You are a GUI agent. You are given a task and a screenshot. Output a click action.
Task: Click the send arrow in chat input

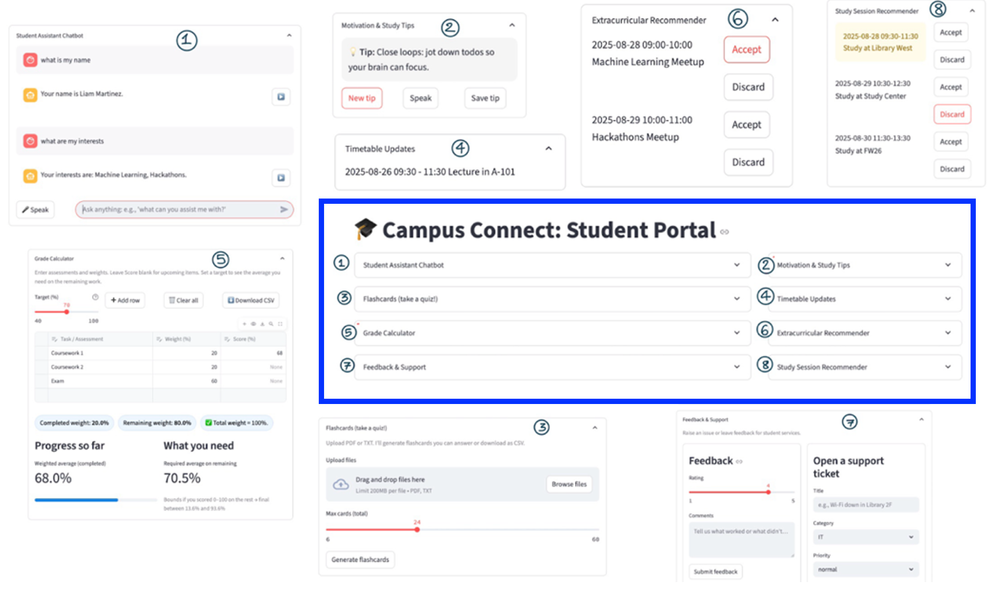tap(284, 210)
